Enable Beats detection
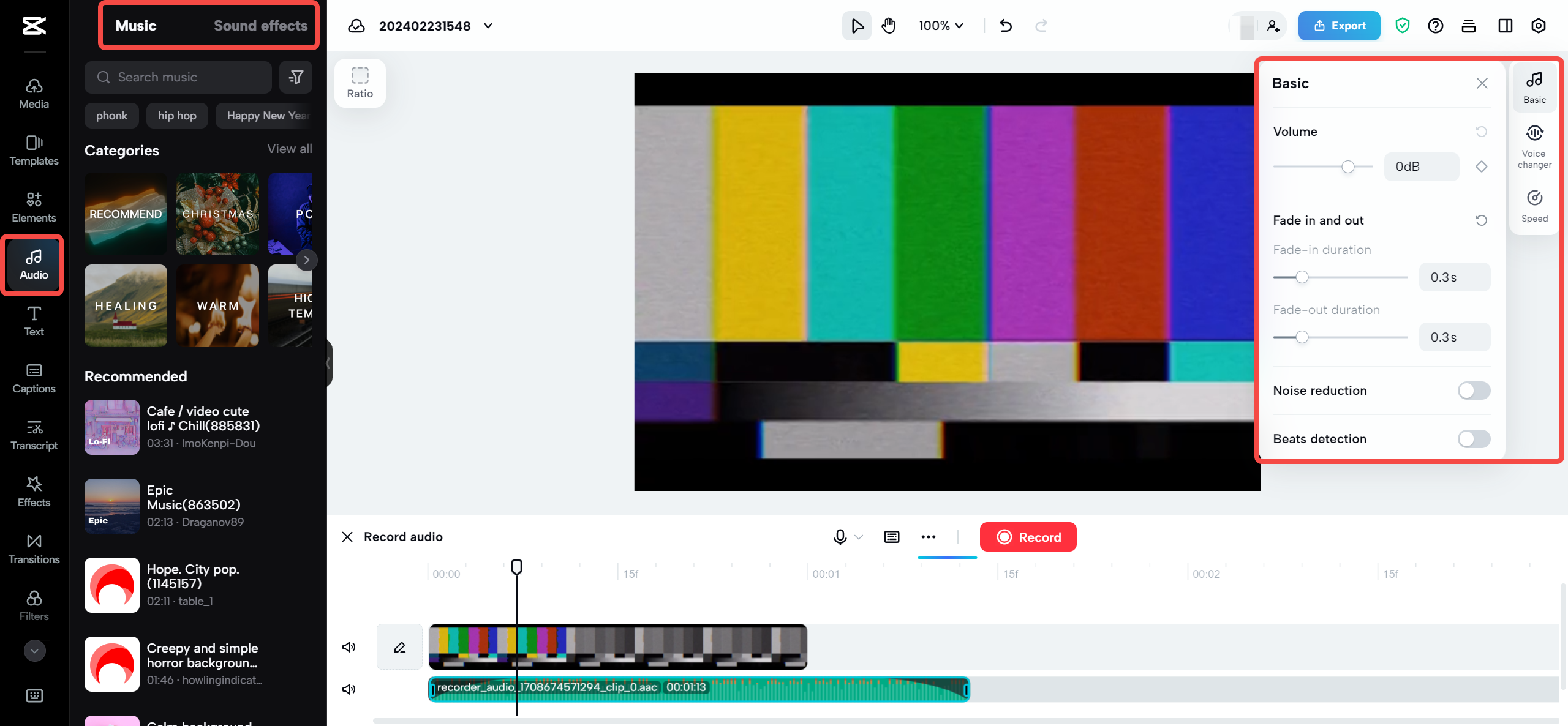The width and height of the screenshot is (1568, 726). click(x=1473, y=438)
